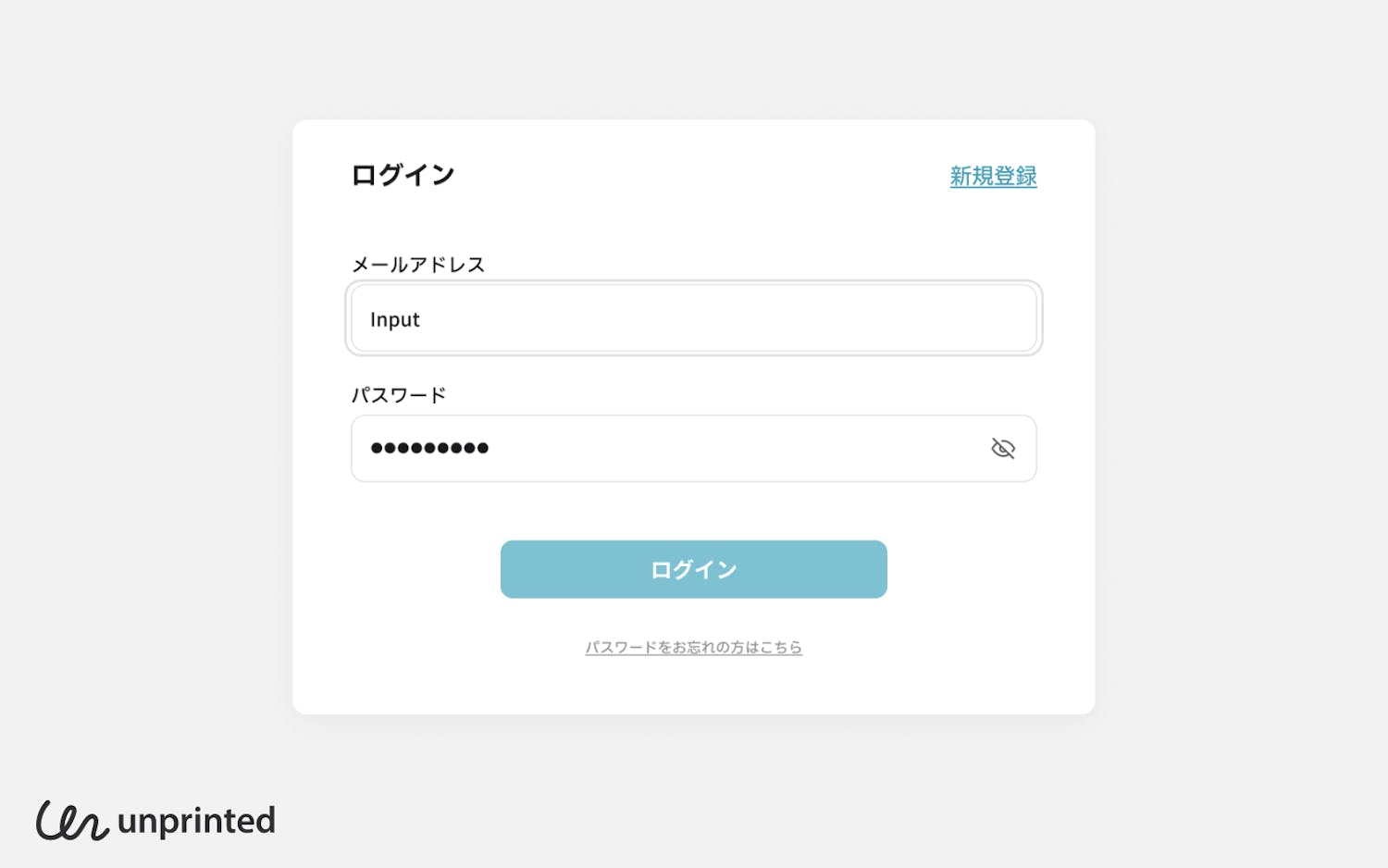Toggle password visibility with the eye icon
This screenshot has height=868, width=1388.
(x=1003, y=449)
